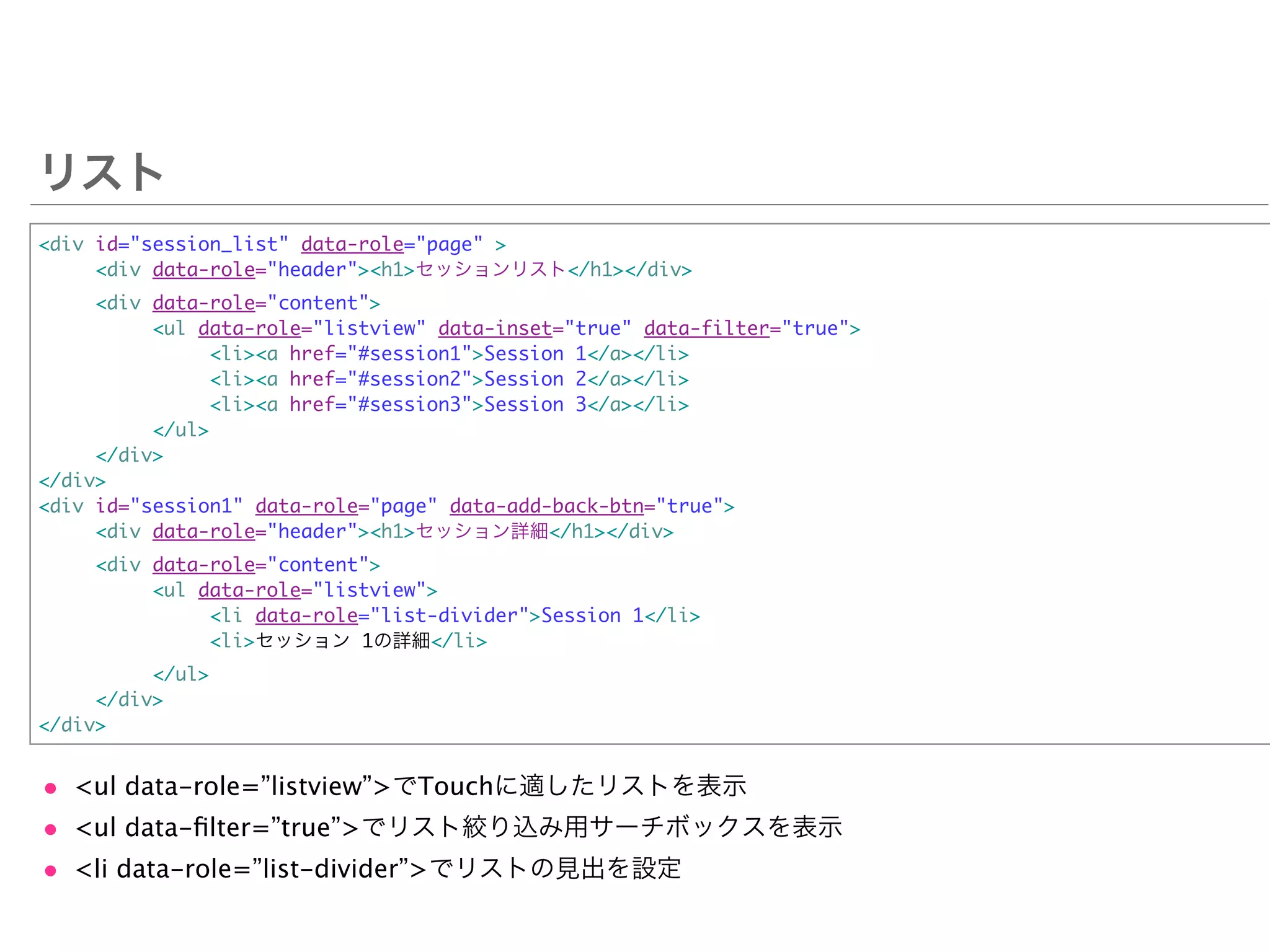Click the line with data-add-back-btn="true"
The height and width of the screenshot is (952, 1270).
tap(386, 506)
